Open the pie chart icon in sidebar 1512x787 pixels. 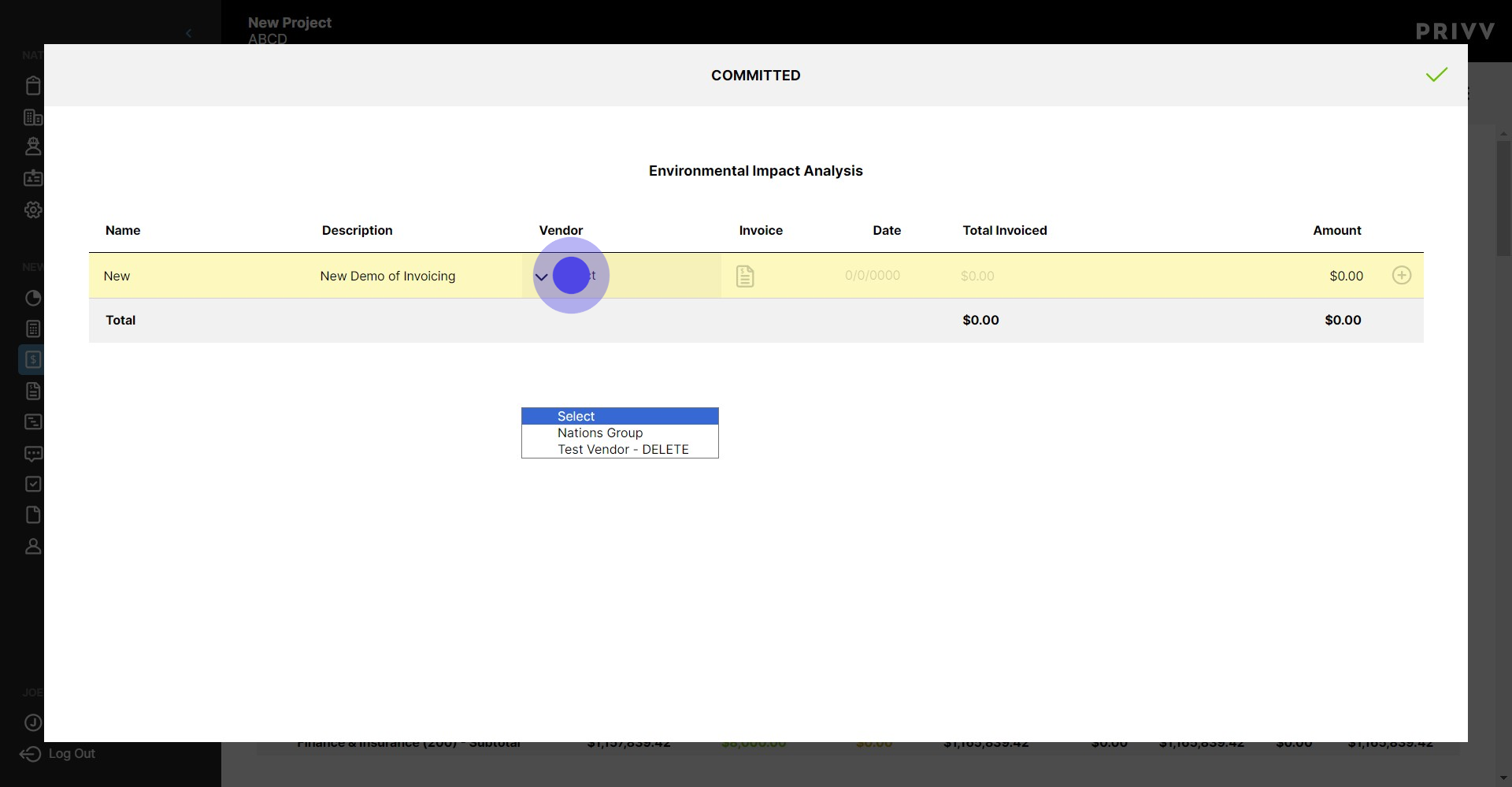[x=33, y=298]
